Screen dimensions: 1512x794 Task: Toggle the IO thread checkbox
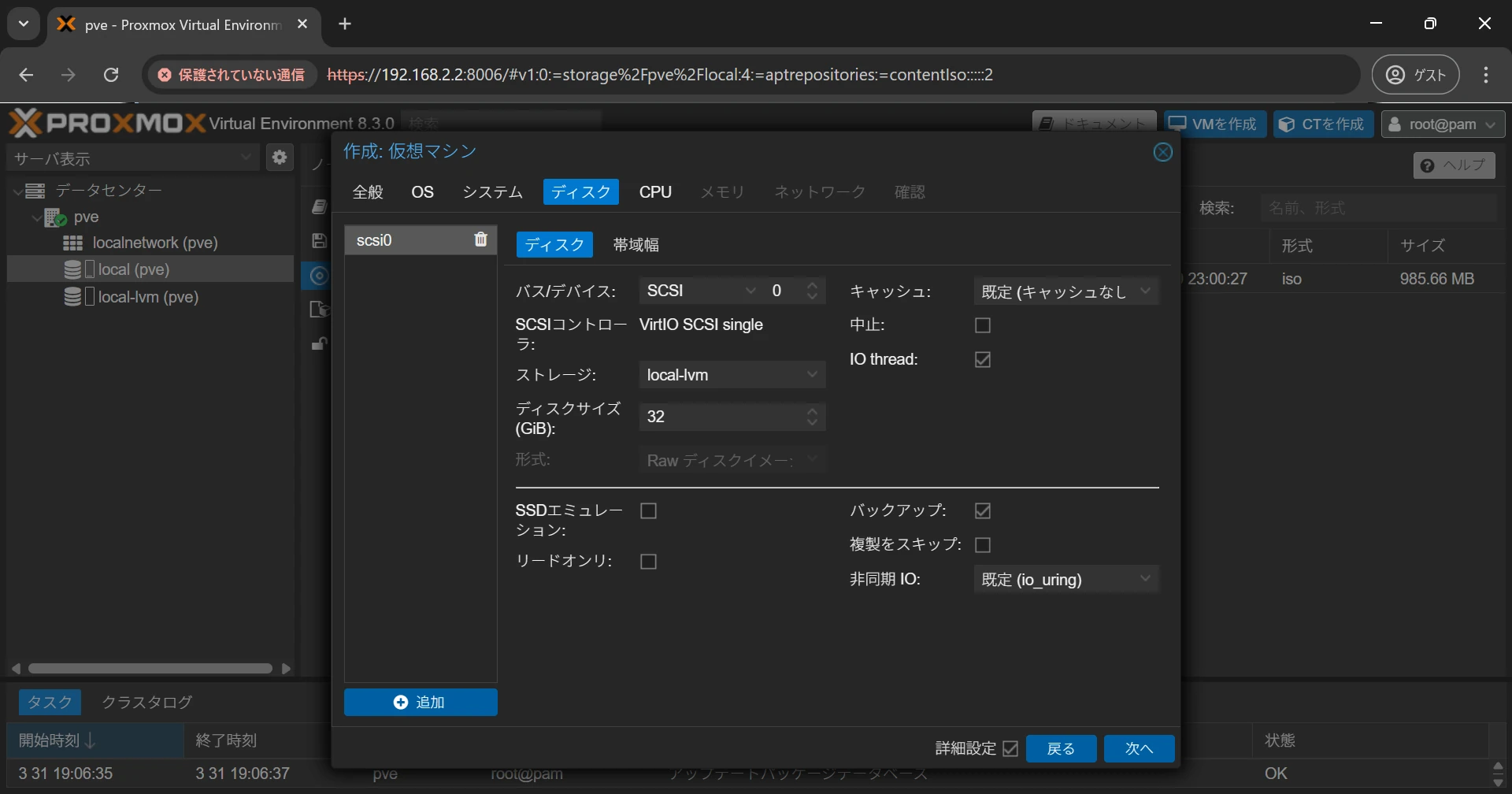click(983, 360)
